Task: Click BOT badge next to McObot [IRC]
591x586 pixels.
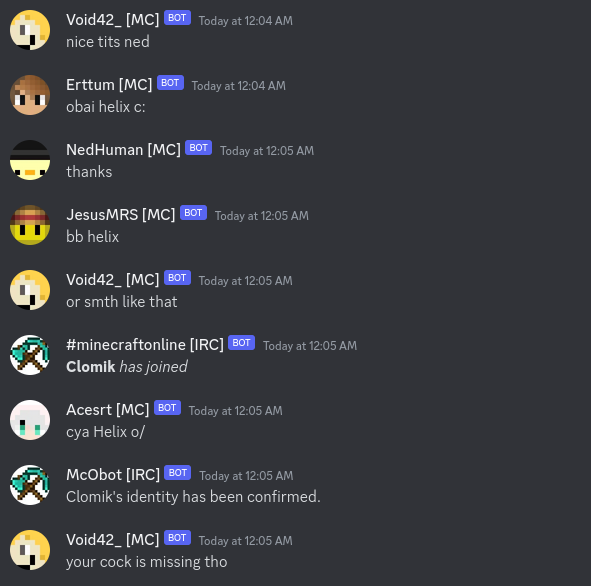Action: pyautogui.click(x=178, y=473)
